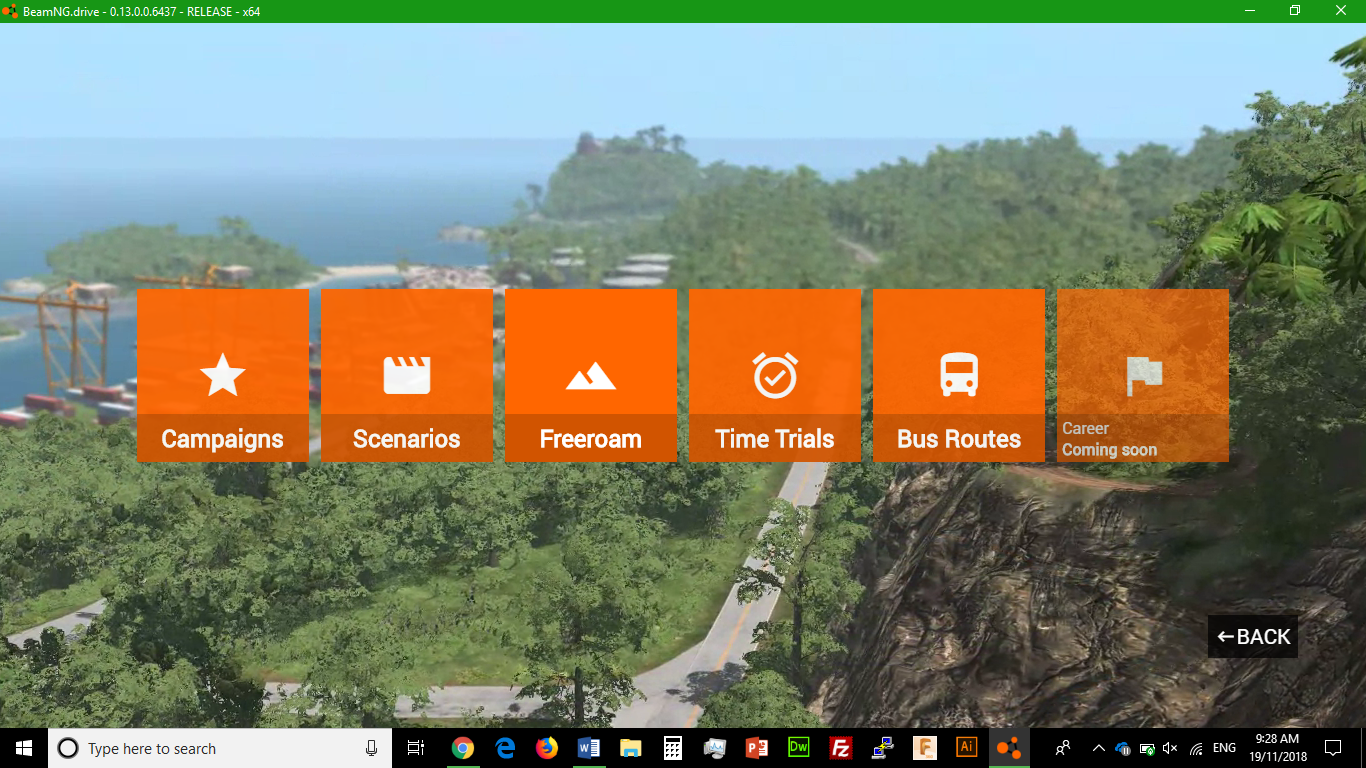This screenshot has height=768, width=1366.
Task: Open the People icon on the taskbar
Action: pyautogui.click(x=1063, y=748)
